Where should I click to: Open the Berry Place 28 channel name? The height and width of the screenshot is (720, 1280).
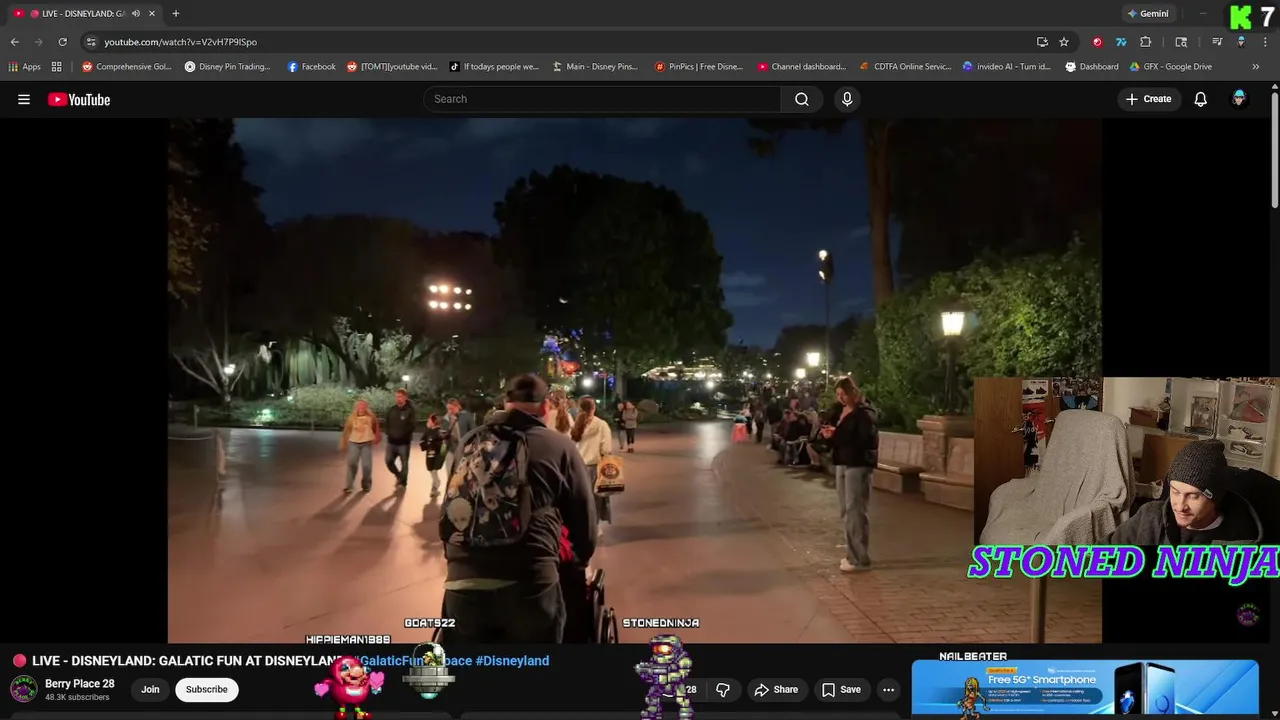click(x=80, y=684)
